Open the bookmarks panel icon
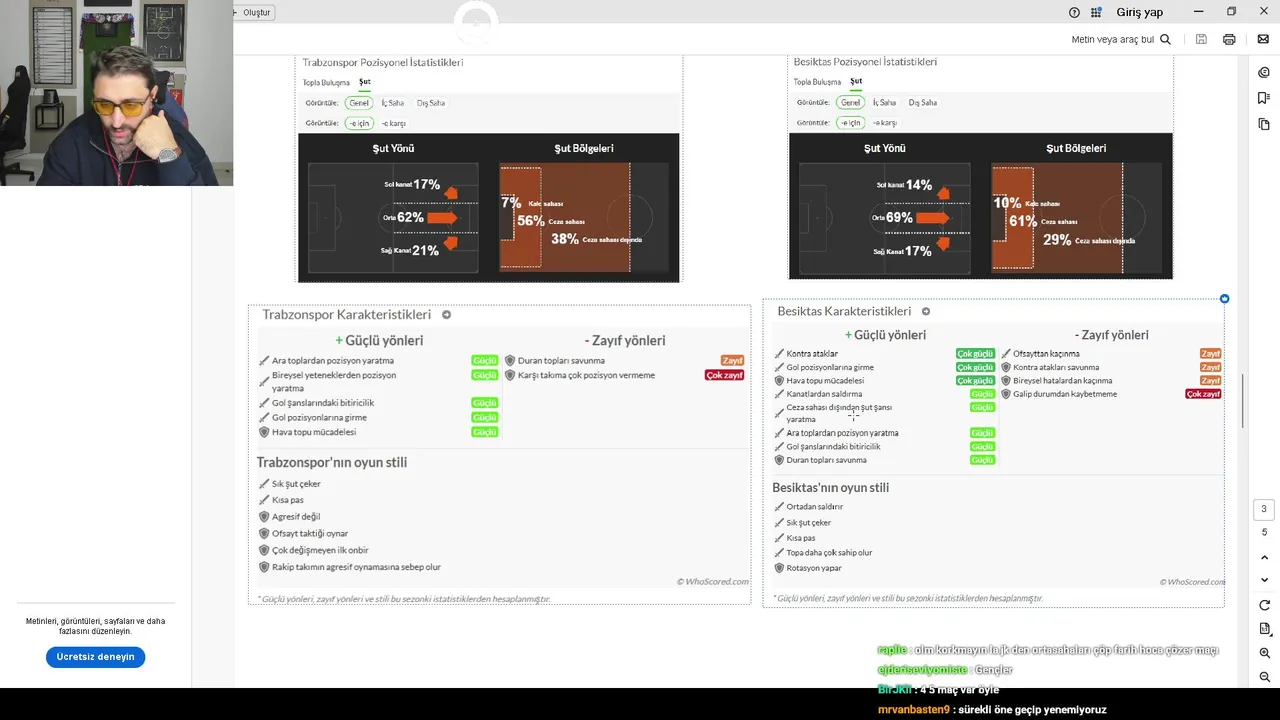Image resolution: width=1280 pixels, height=720 pixels. 1264,98
